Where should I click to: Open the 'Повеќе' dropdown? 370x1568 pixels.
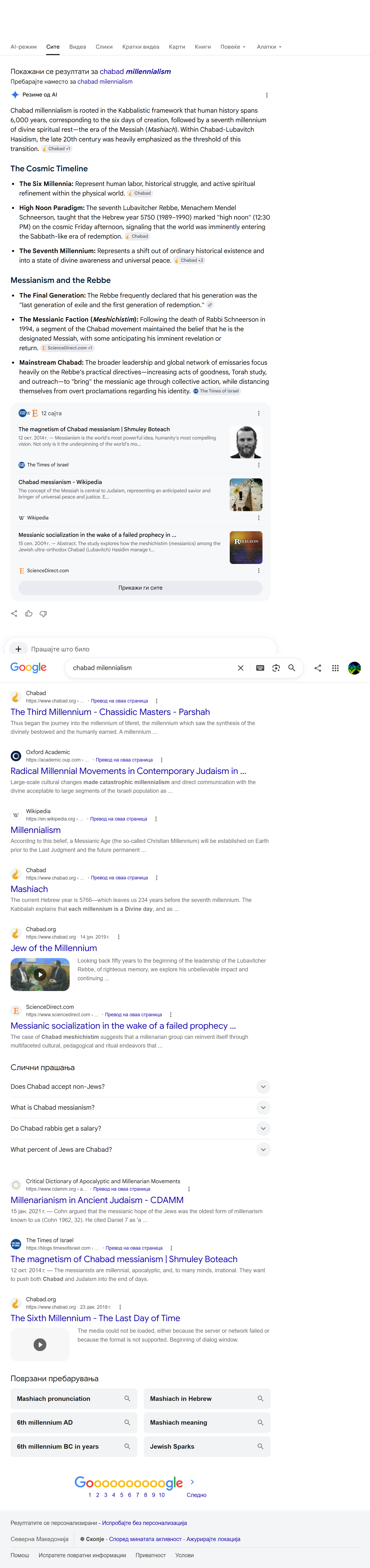(x=233, y=47)
